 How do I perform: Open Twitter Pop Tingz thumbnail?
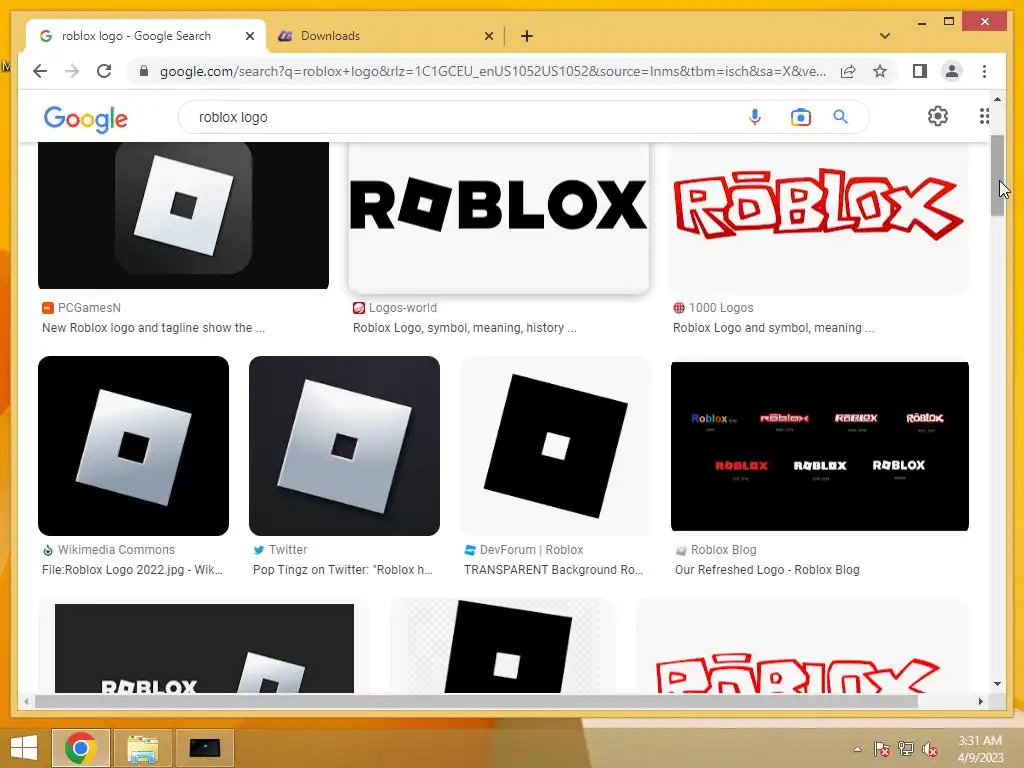tap(344, 445)
